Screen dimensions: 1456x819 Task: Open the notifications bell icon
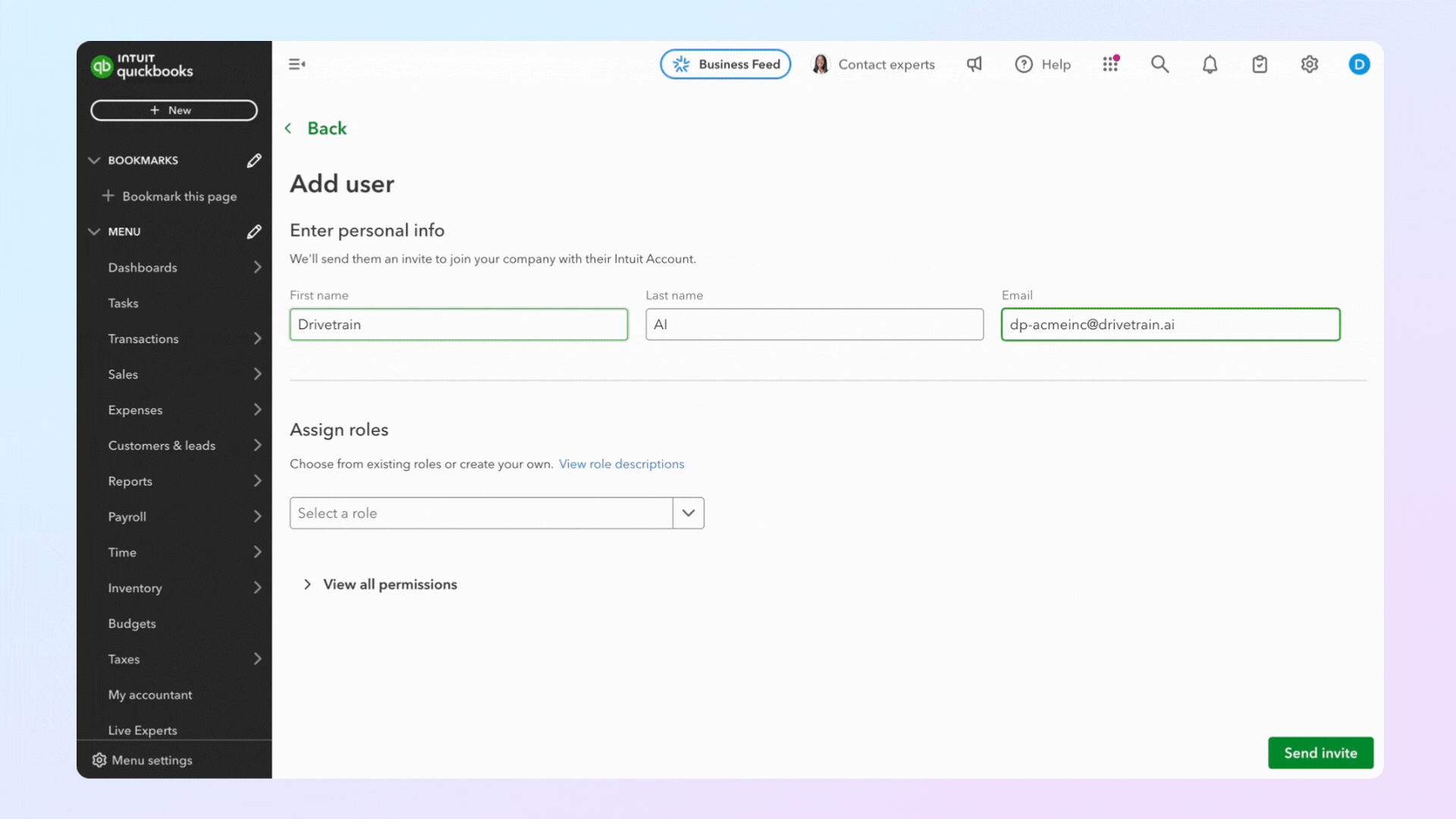pyautogui.click(x=1210, y=64)
